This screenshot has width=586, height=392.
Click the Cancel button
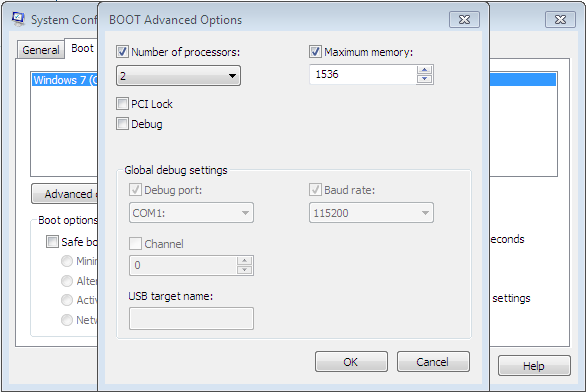pos(433,362)
